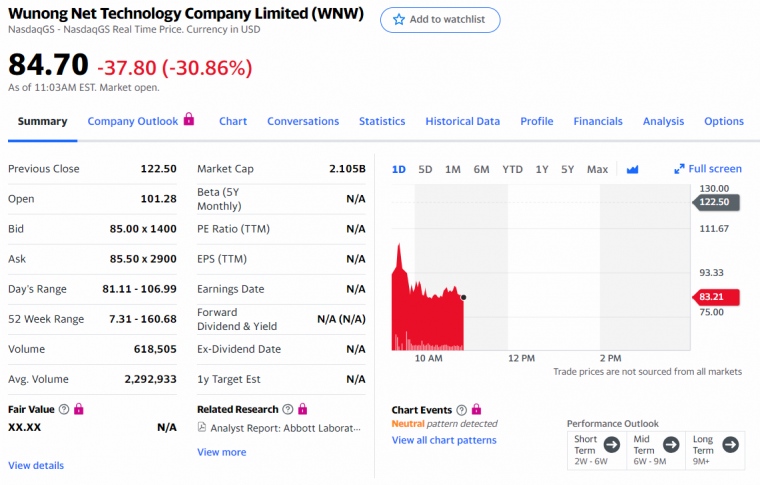Click the Volume value 618,505
This screenshot has height=485, width=760.
[155, 349]
